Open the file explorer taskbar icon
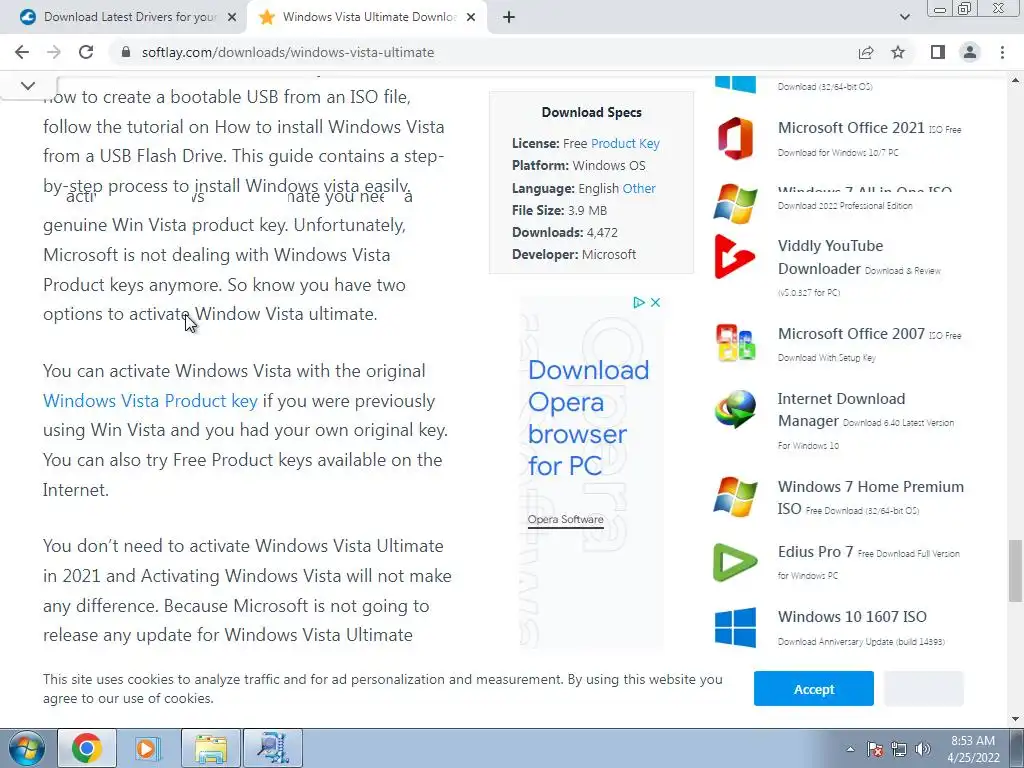1024x768 pixels. point(210,748)
